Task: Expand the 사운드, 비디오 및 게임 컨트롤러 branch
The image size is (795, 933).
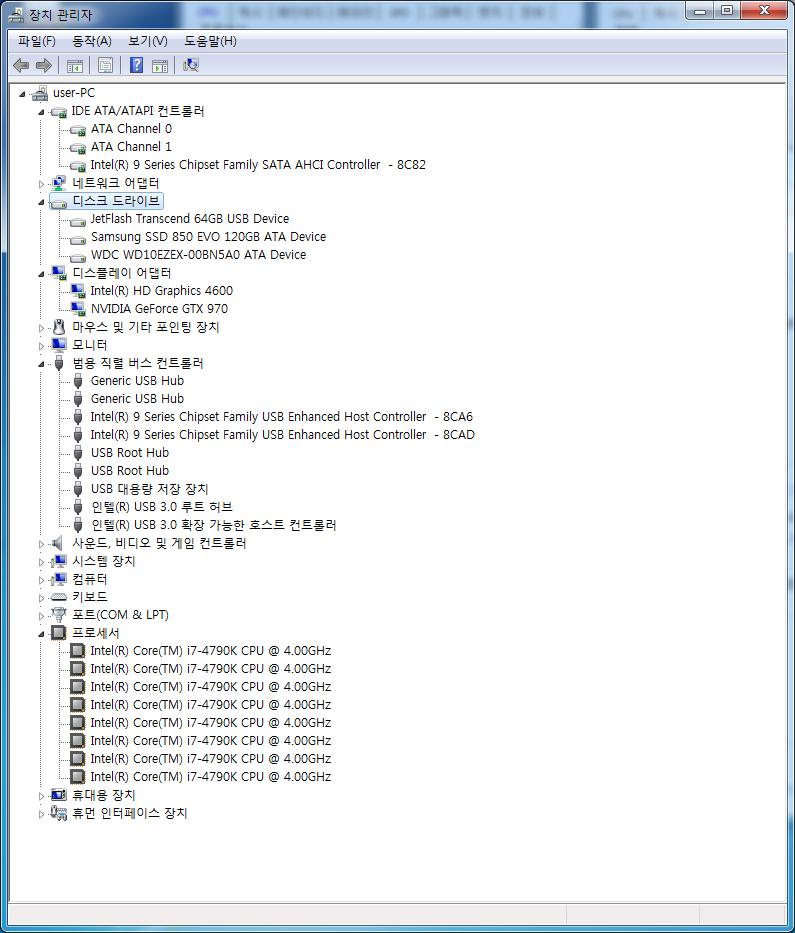Action: click(x=41, y=544)
